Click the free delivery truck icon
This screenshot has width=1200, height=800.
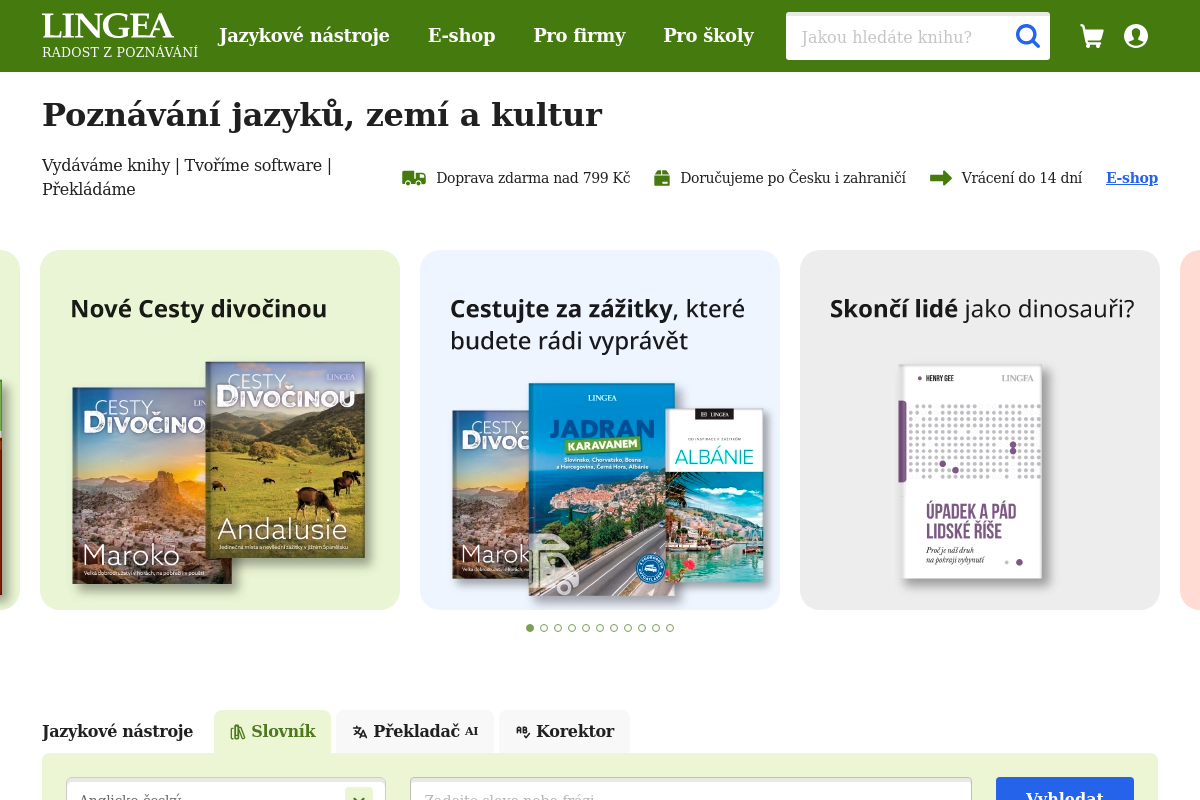tap(414, 178)
